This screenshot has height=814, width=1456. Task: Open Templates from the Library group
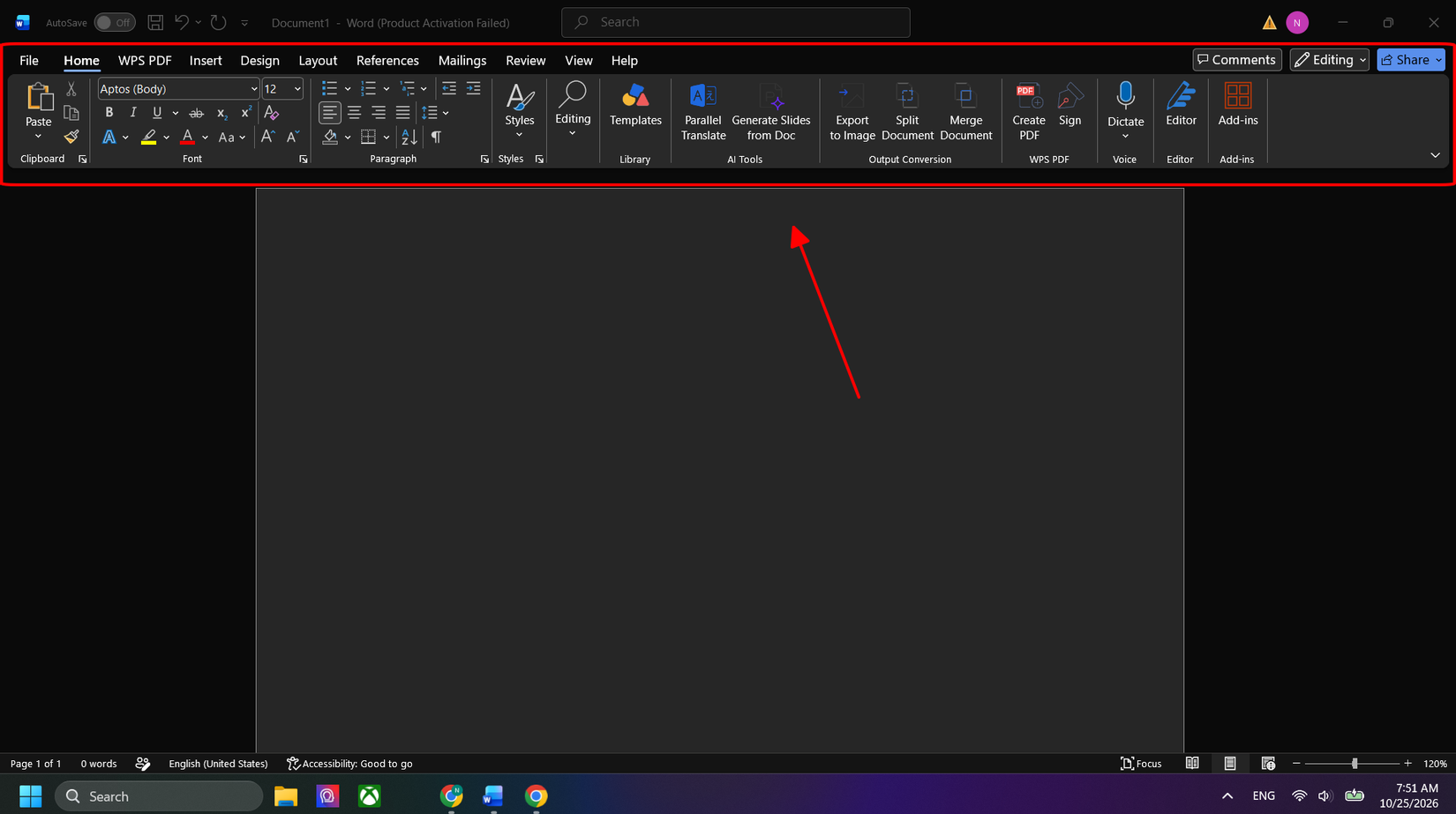point(635,106)
